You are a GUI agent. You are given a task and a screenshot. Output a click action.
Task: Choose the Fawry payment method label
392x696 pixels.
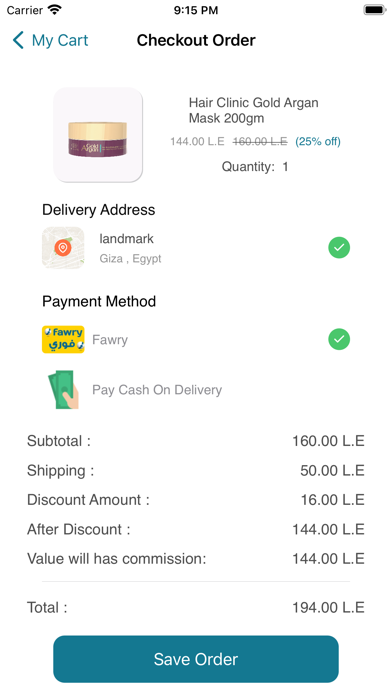point(110,340)
